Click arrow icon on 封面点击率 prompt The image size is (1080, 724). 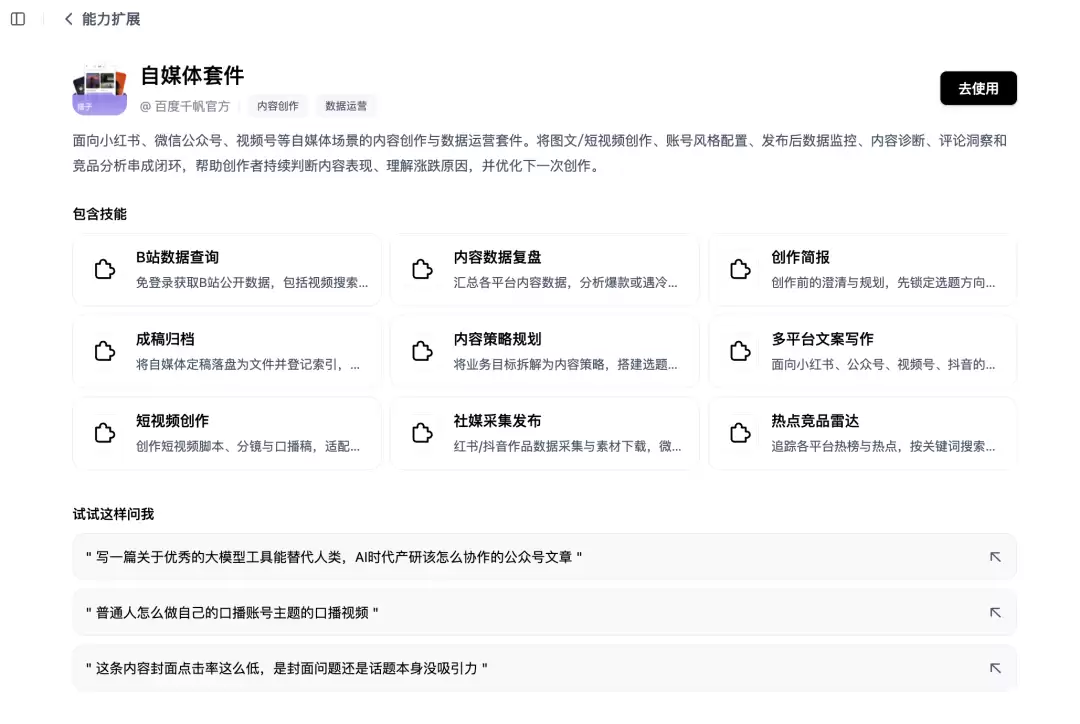click(x=995, y=668)
